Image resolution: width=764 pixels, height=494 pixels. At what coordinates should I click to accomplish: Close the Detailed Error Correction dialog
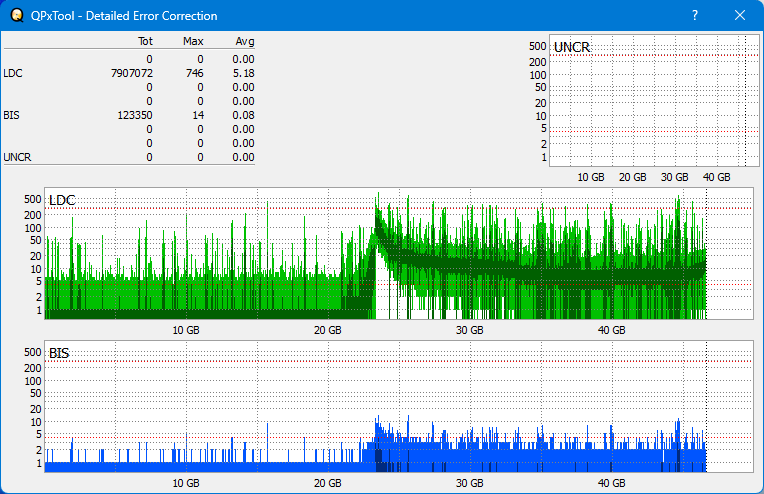tap(740, 15)
